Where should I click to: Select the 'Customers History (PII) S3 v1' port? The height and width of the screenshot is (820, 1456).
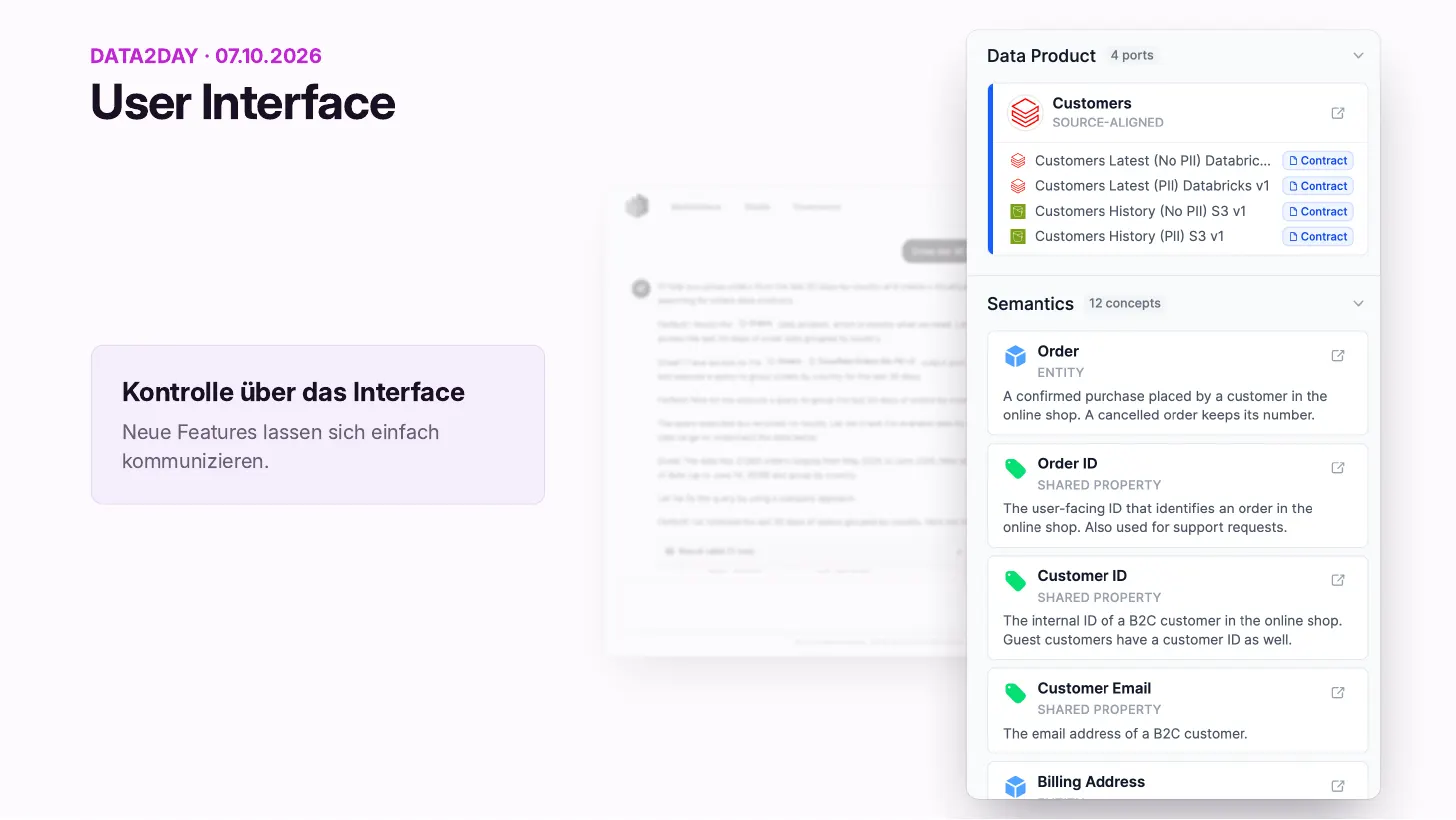[x=1129, y=237]
